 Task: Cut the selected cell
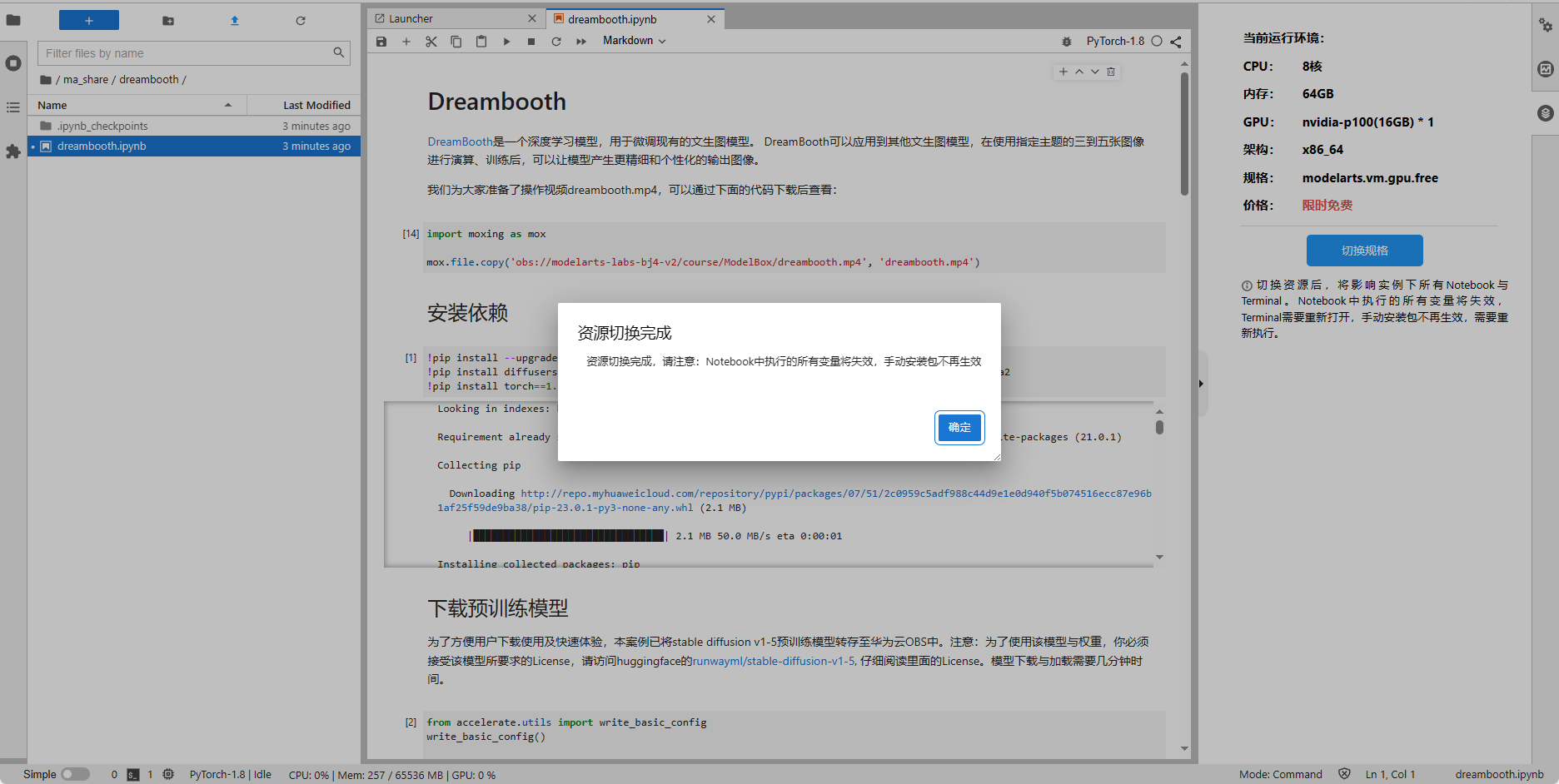431,42
